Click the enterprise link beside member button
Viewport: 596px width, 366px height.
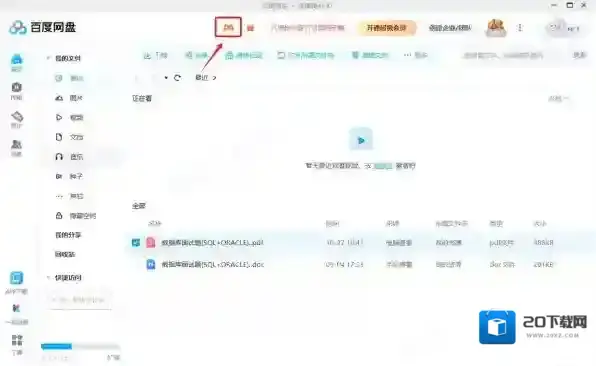pos(450,28)
